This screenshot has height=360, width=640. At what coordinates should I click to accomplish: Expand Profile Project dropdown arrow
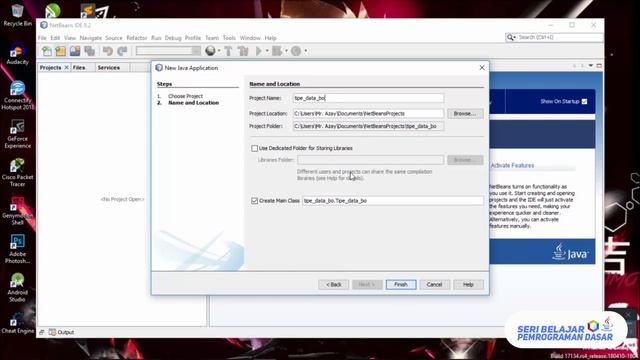tap(305, 51)
